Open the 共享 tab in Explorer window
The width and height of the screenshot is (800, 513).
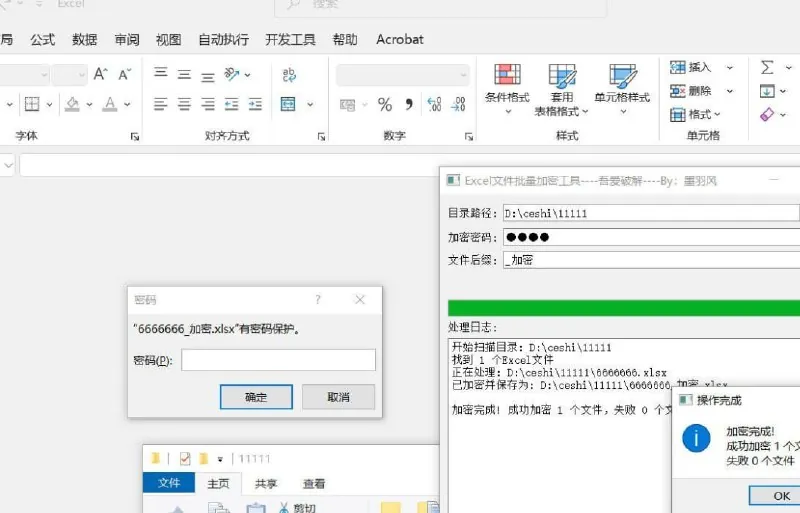[266, 483]
